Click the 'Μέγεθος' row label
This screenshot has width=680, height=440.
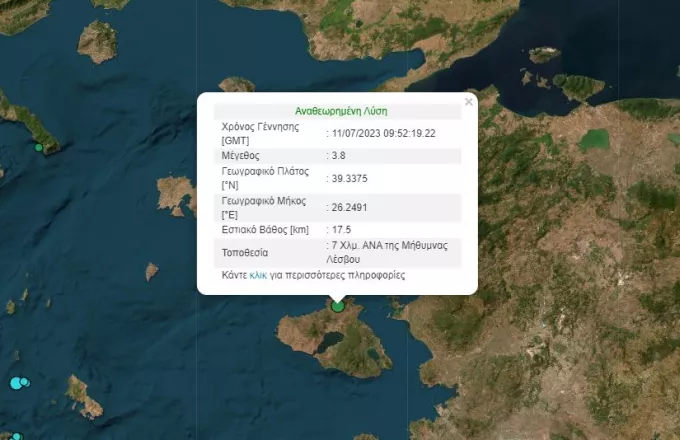tap(240, 156)
